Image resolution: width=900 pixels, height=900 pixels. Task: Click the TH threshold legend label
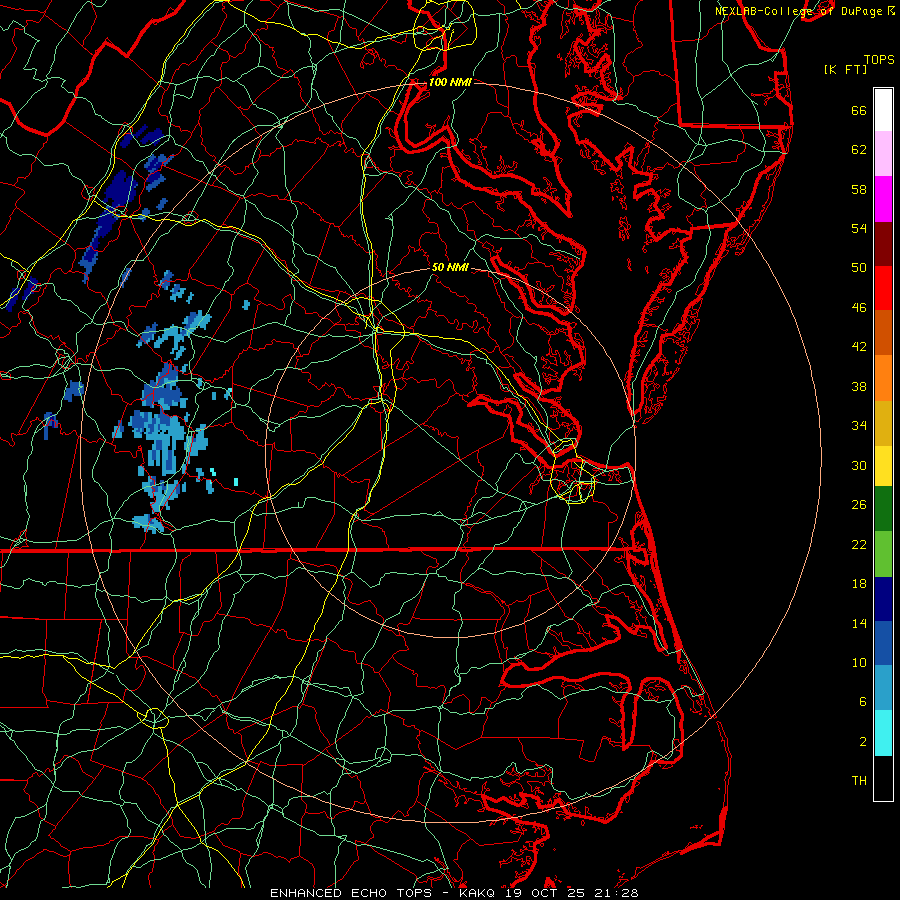tap(859, 780)
